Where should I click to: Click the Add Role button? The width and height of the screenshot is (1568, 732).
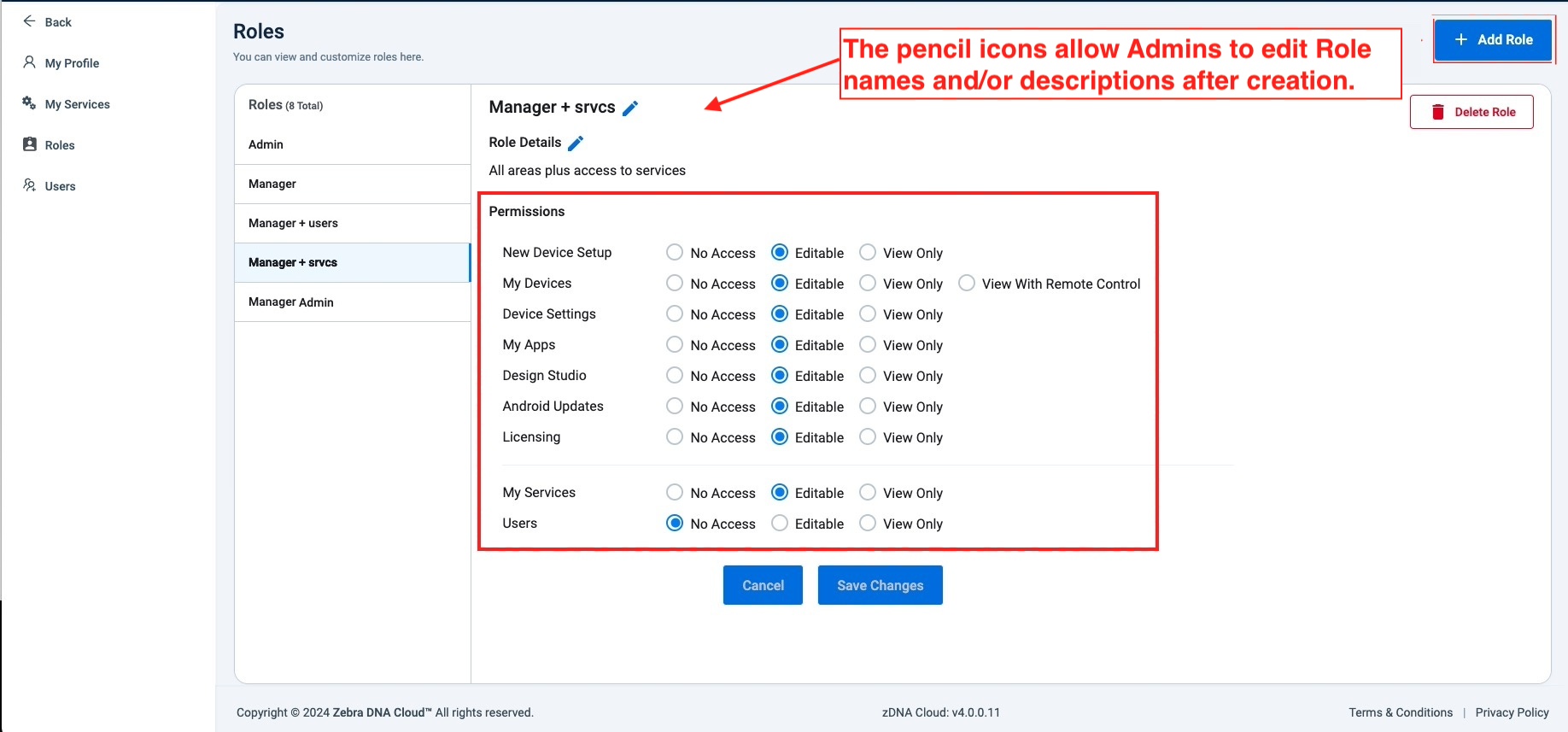point(1492,40)
